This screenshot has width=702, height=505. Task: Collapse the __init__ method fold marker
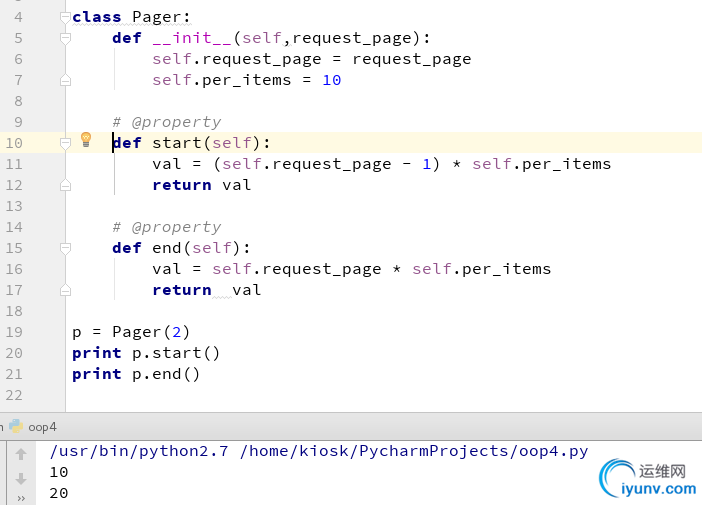65,39
